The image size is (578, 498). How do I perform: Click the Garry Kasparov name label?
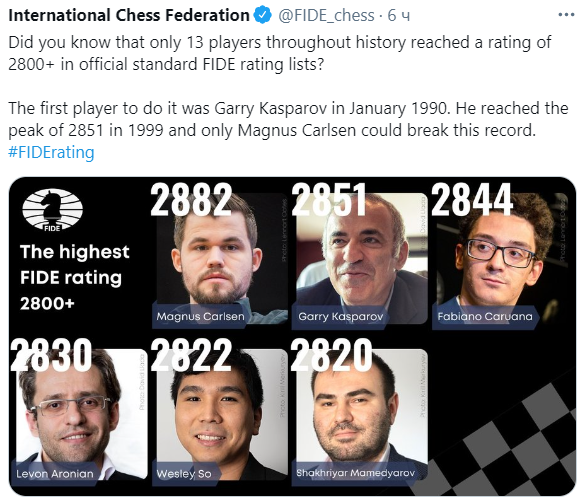tap(341, 316)
